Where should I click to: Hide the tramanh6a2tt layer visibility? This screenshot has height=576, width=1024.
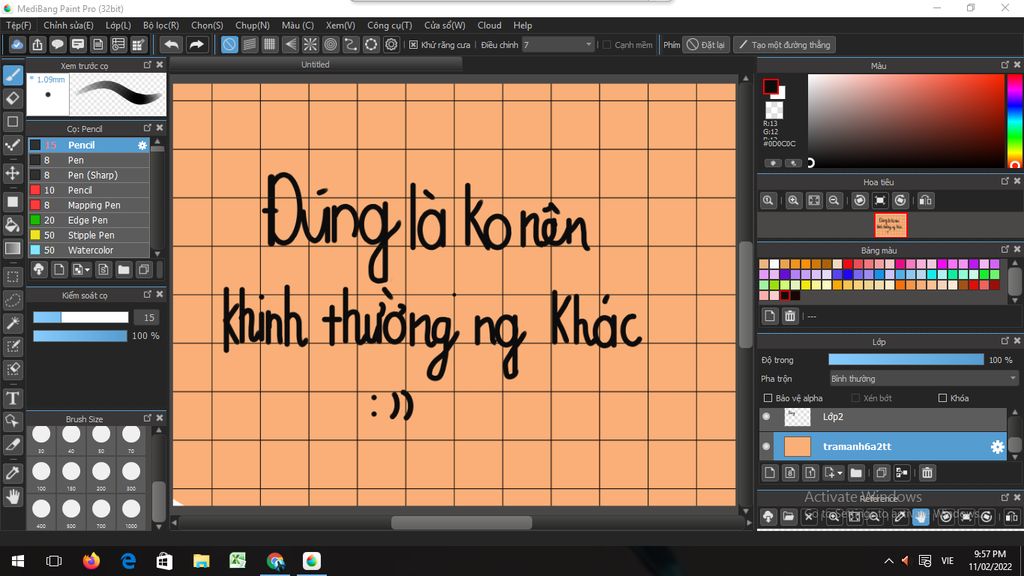pos(767,447)
